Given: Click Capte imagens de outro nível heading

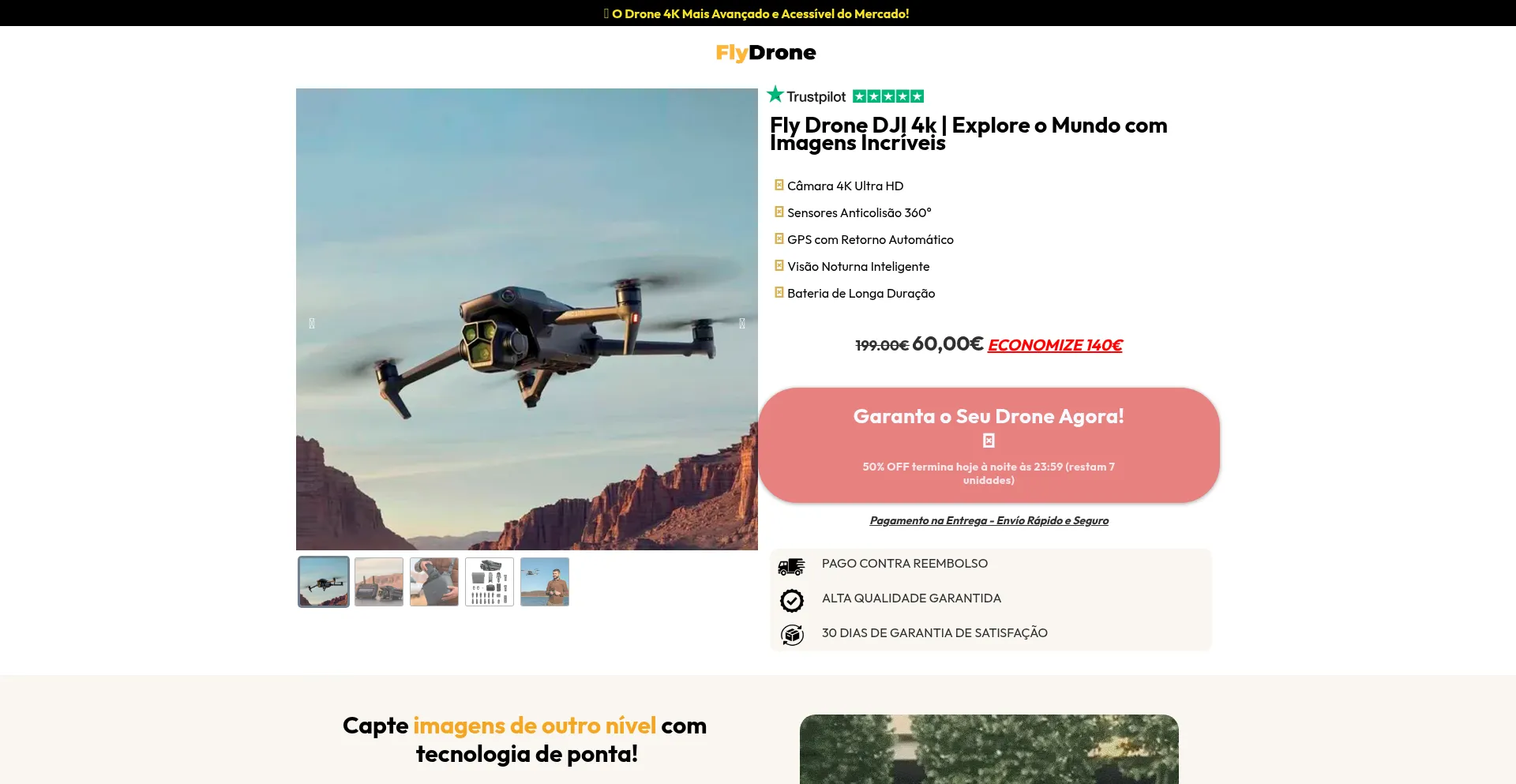Looking at the screenshot, I should point(527,739).
